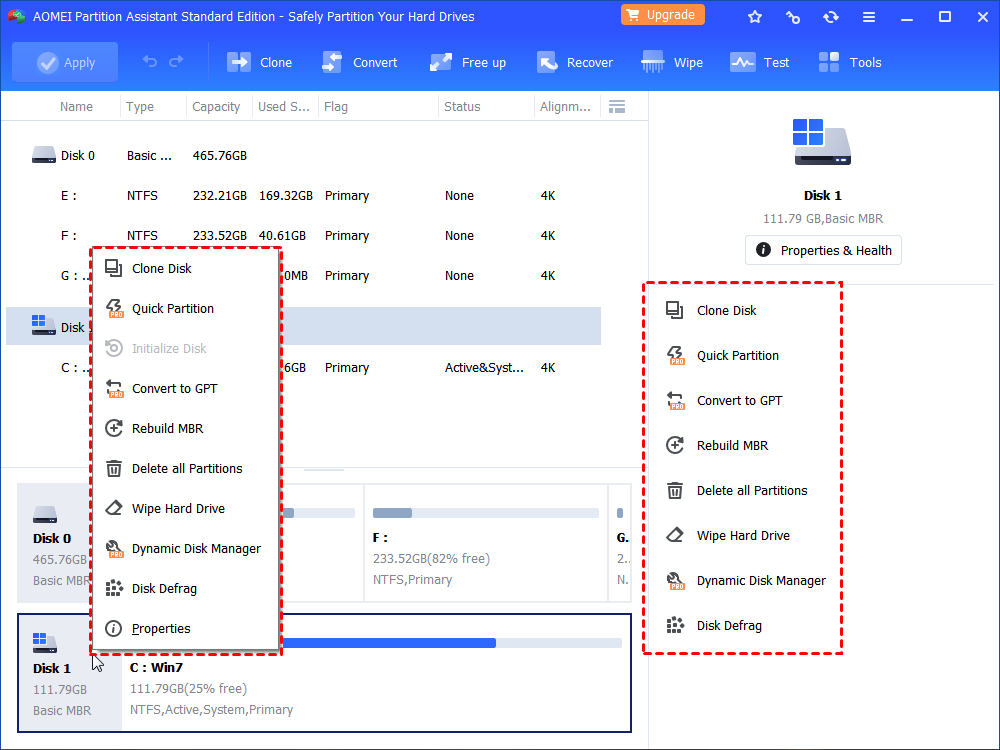Sort by the Status column header
The height and width of the screenshot is (750, 1000).
tap(462, 107)
